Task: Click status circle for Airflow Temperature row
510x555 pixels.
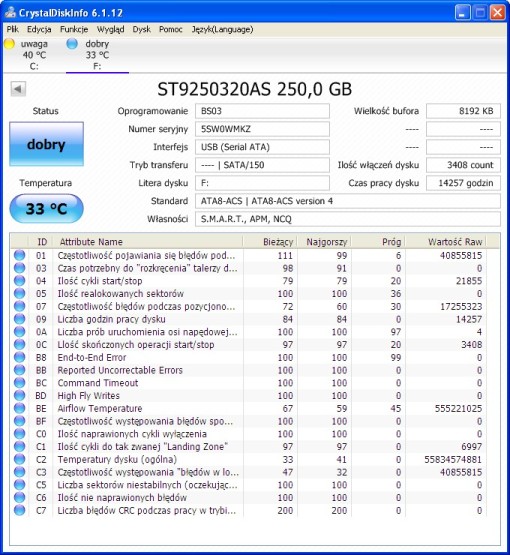Action: 19,408
